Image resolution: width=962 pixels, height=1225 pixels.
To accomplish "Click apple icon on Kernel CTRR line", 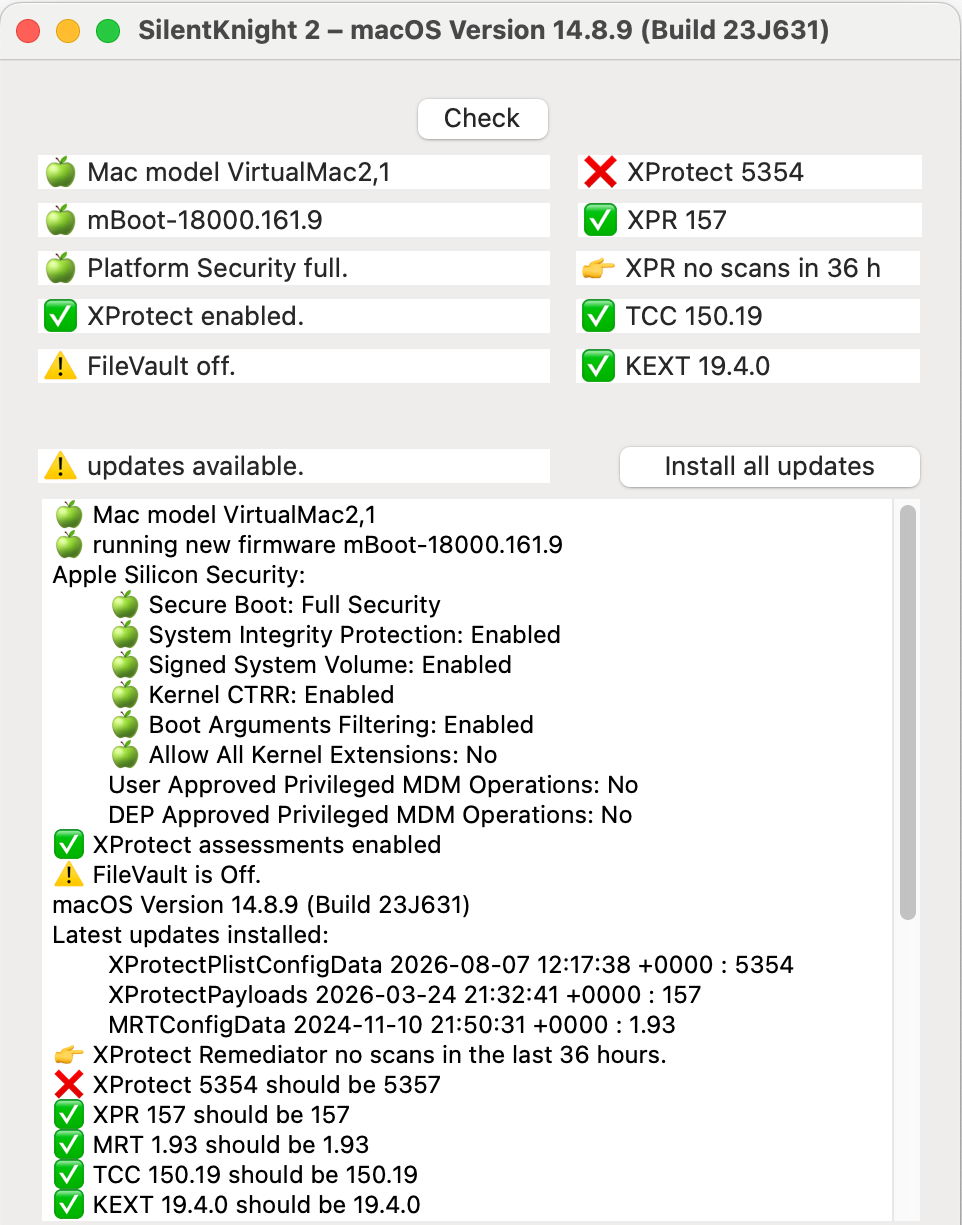I will click(x=125, y=694).
